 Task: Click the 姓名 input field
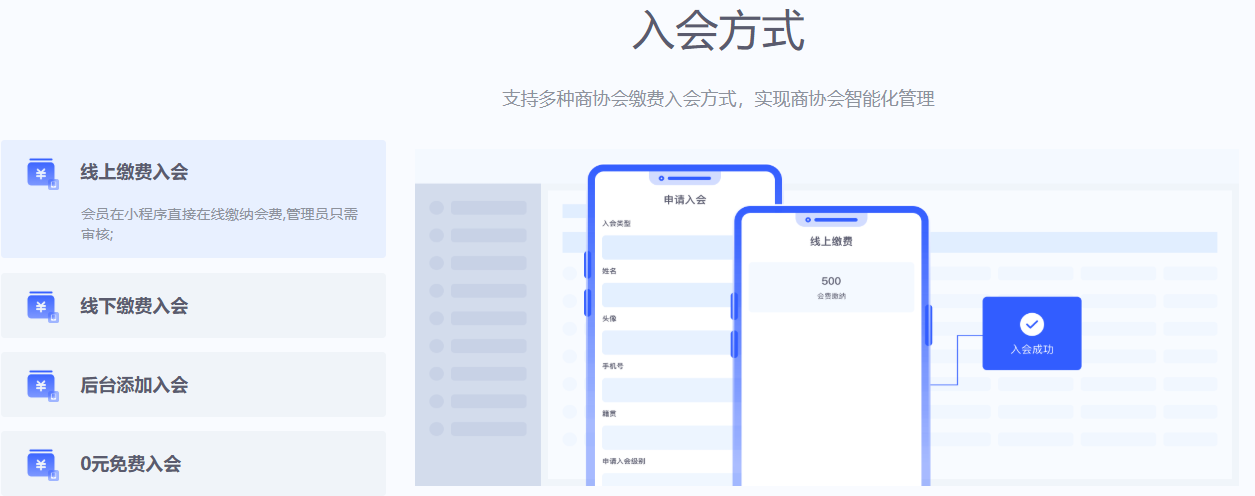[665, 295]
